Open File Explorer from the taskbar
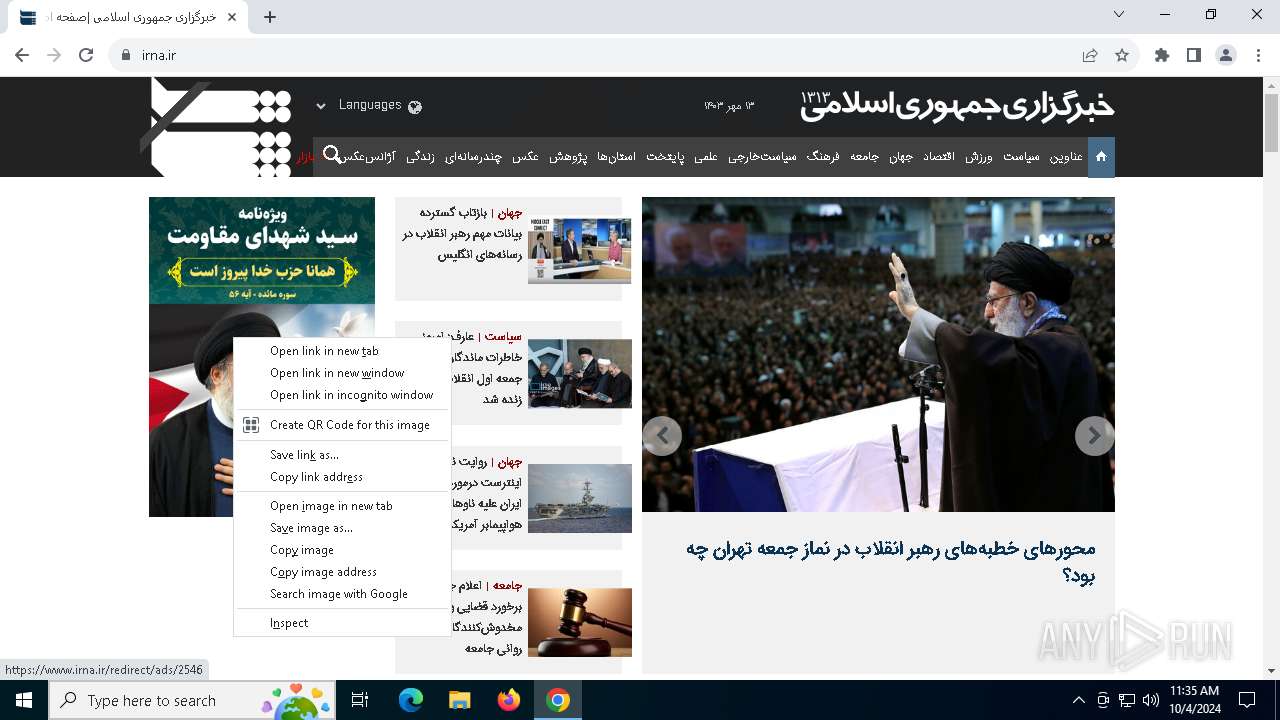The width and height of the screenshot is (1280, 720). (459, 700)
